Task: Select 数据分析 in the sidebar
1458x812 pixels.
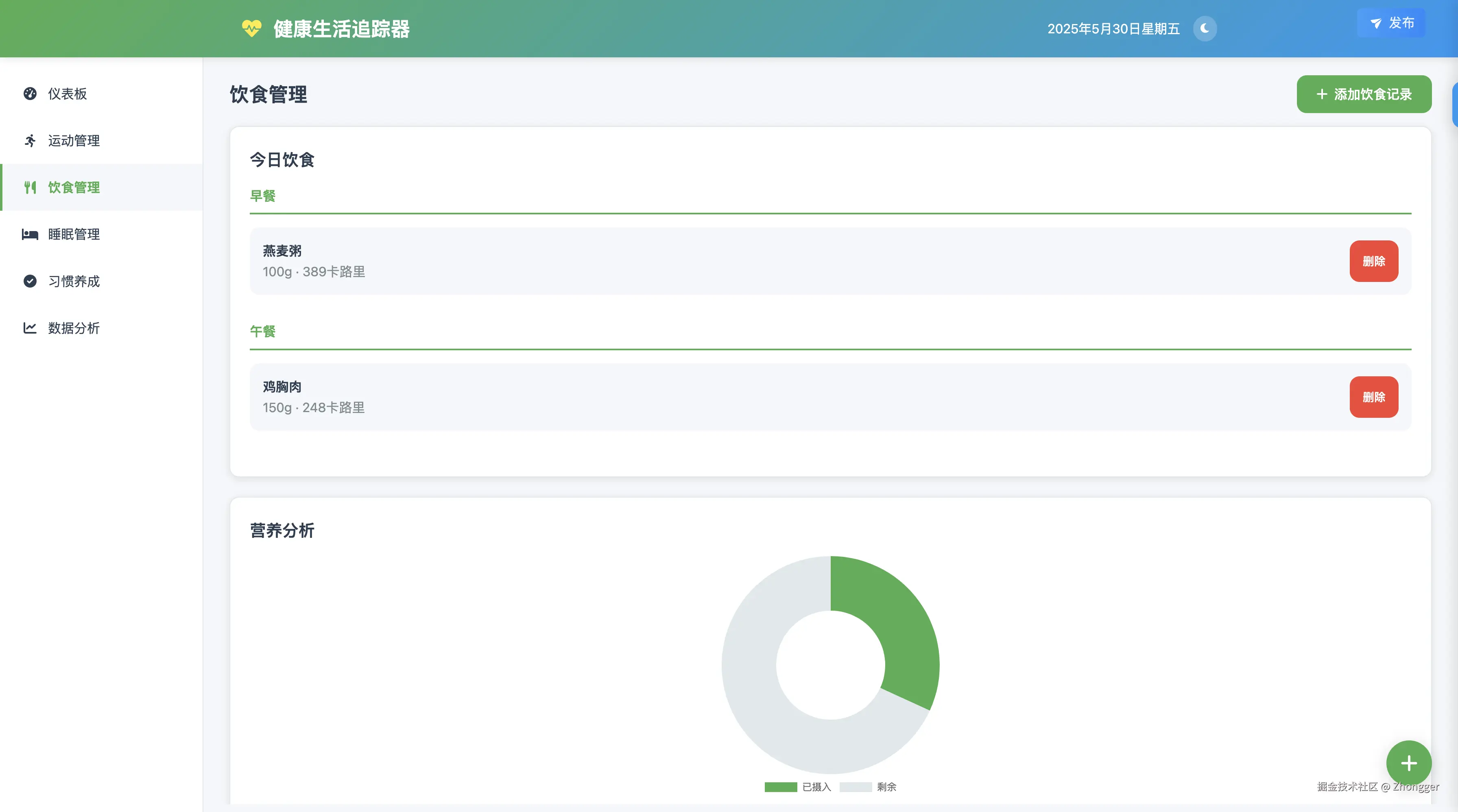Action: pyautogui.click(x=74, y=328)
